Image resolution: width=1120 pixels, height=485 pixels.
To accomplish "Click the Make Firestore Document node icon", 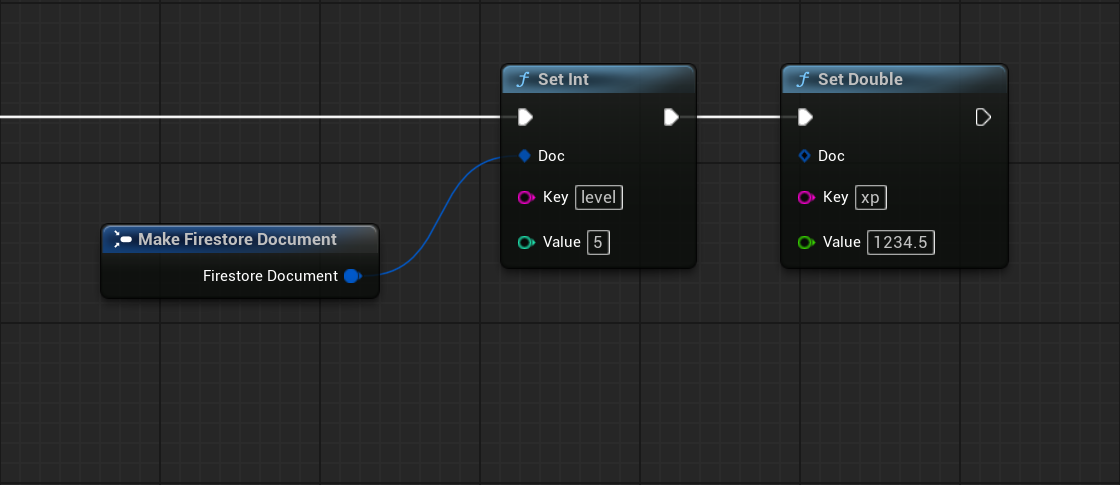I will click(123, 240).
